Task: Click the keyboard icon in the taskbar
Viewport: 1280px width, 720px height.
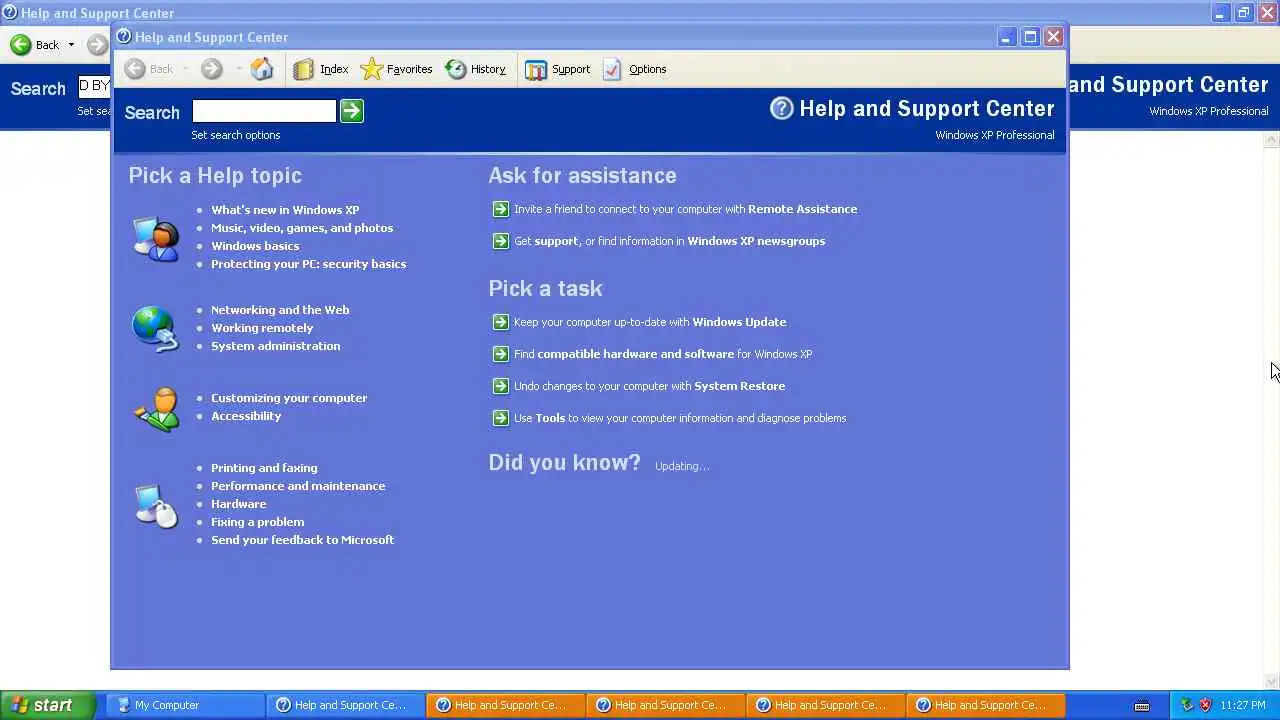Action: click(x=1142, y=706)
